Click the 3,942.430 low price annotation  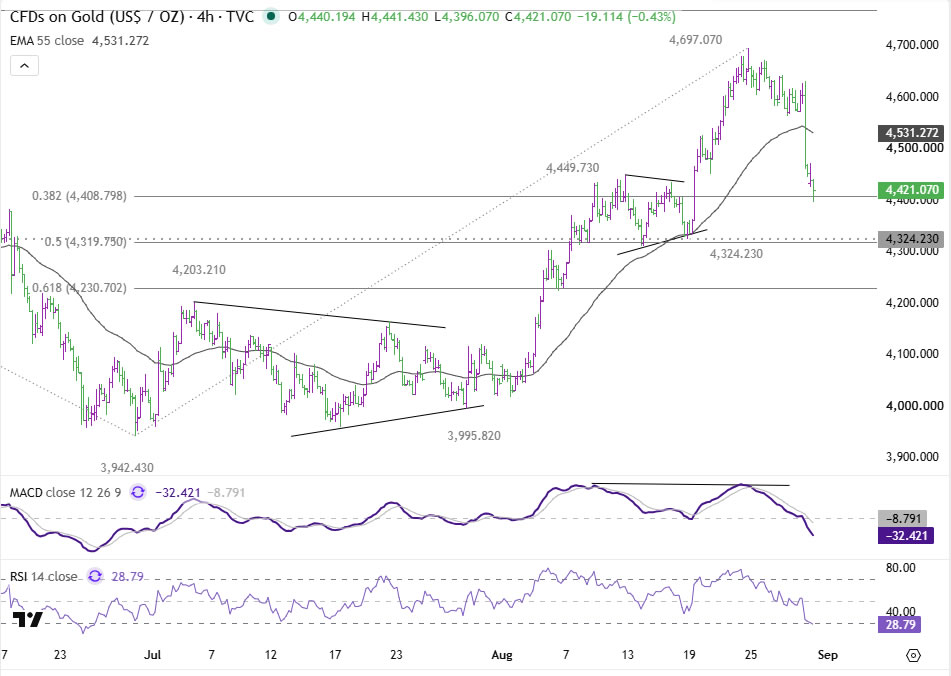(127, 467)
